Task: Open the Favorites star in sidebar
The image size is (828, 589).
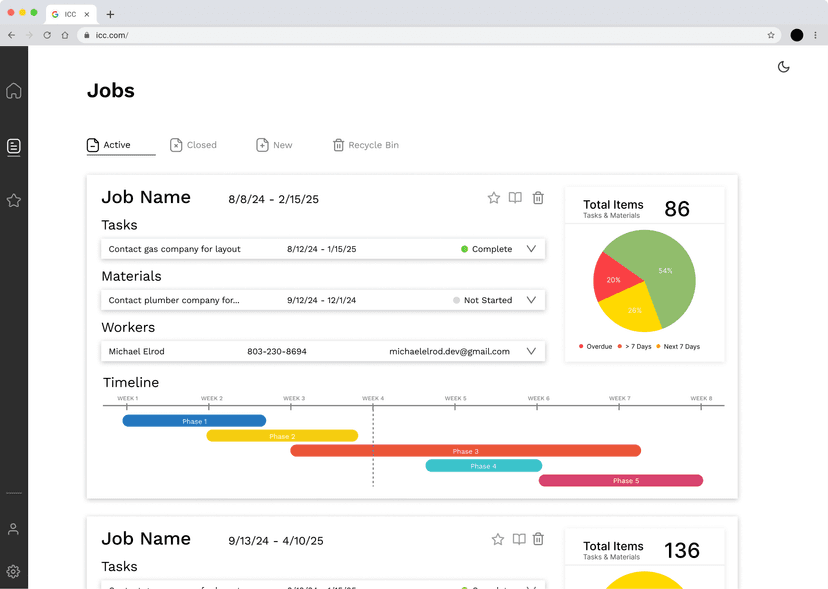Action: click(x=14, y=200)
